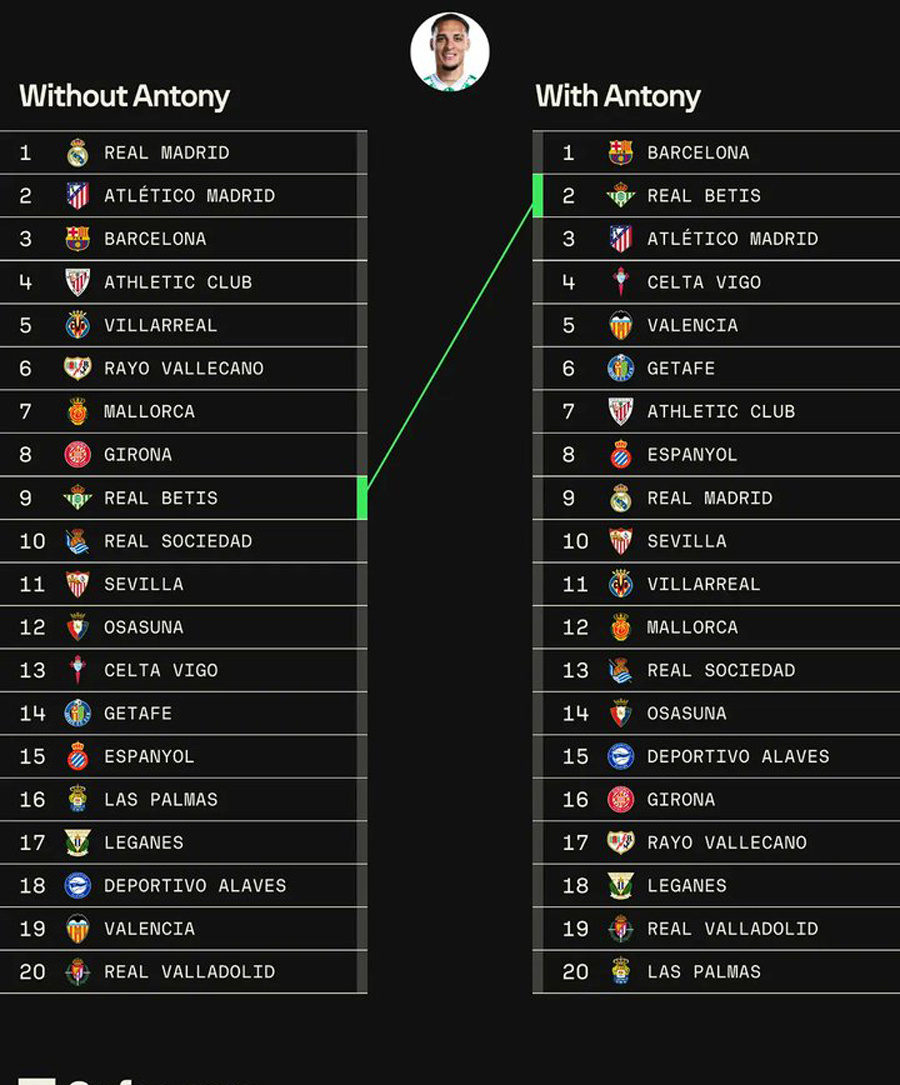The height and width of the screenshot is (1085, 900).
Task: Click green highlight marker beside Real Betis, right table
Action: [x=538, y=196]
